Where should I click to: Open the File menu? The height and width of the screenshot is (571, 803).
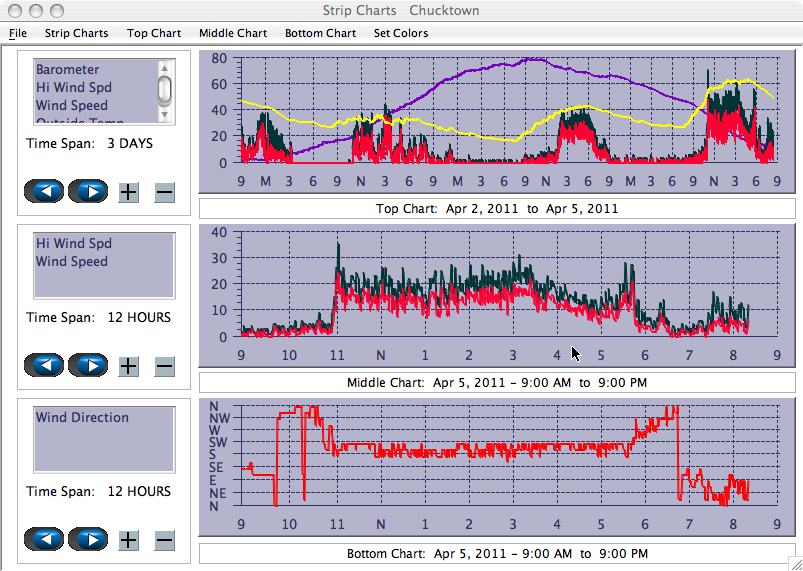tap(18, 33)
